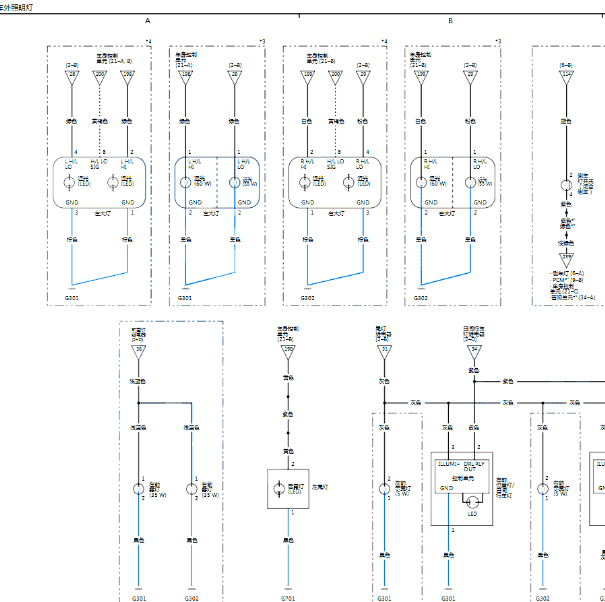605x602 pixels.
Task: Click the "(21-A, B)" control unit reference
Action: (118, 61)
